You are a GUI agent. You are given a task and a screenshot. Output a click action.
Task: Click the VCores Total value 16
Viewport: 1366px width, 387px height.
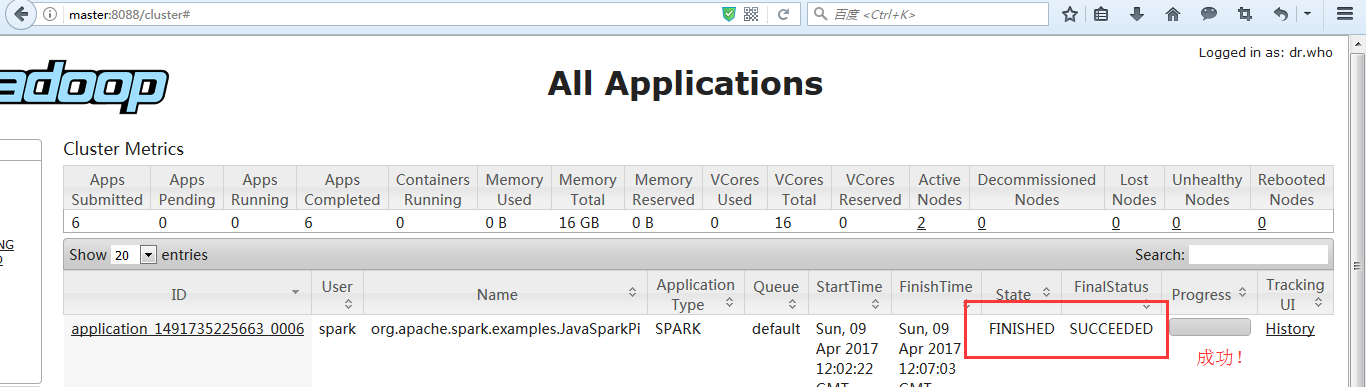click(x=783, y=223)
